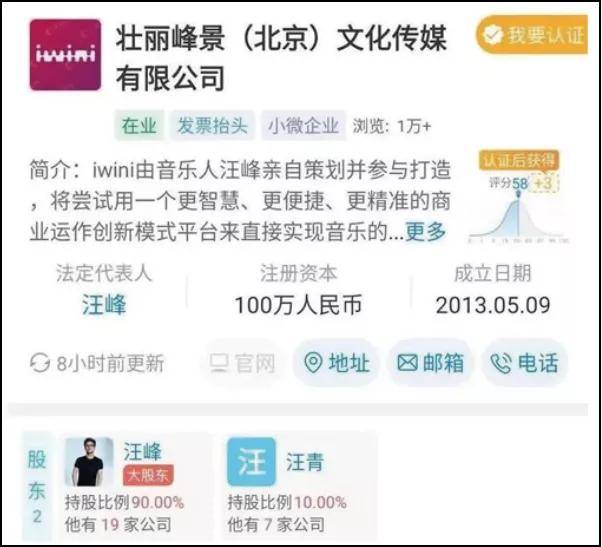Tap the 电话 phone icon
This screenshot has width=602, height=547.
[500, 363]
